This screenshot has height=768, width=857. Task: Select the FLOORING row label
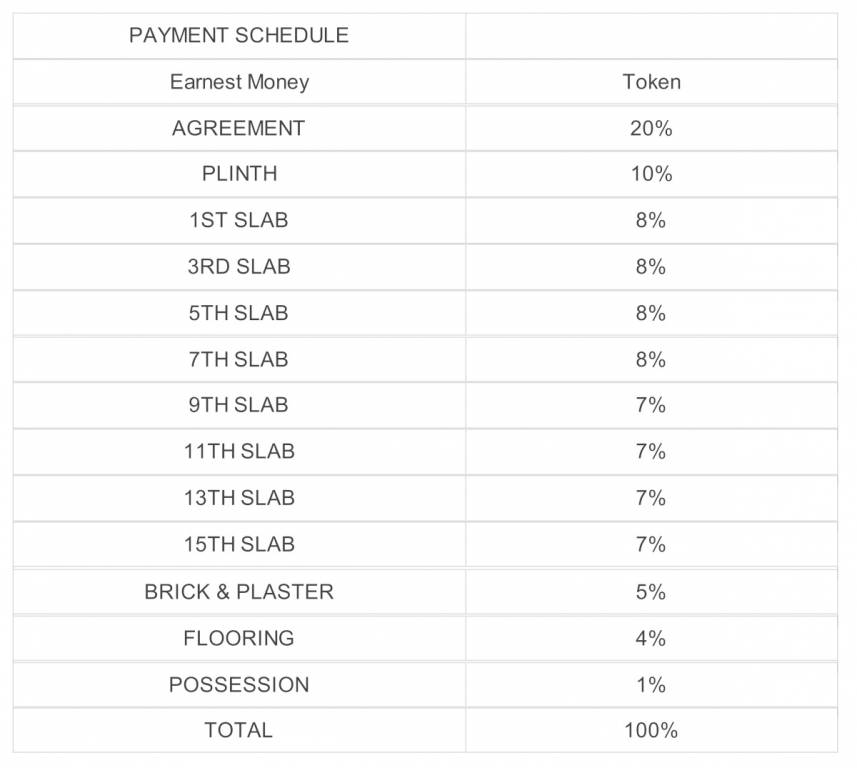pos(239,638)
